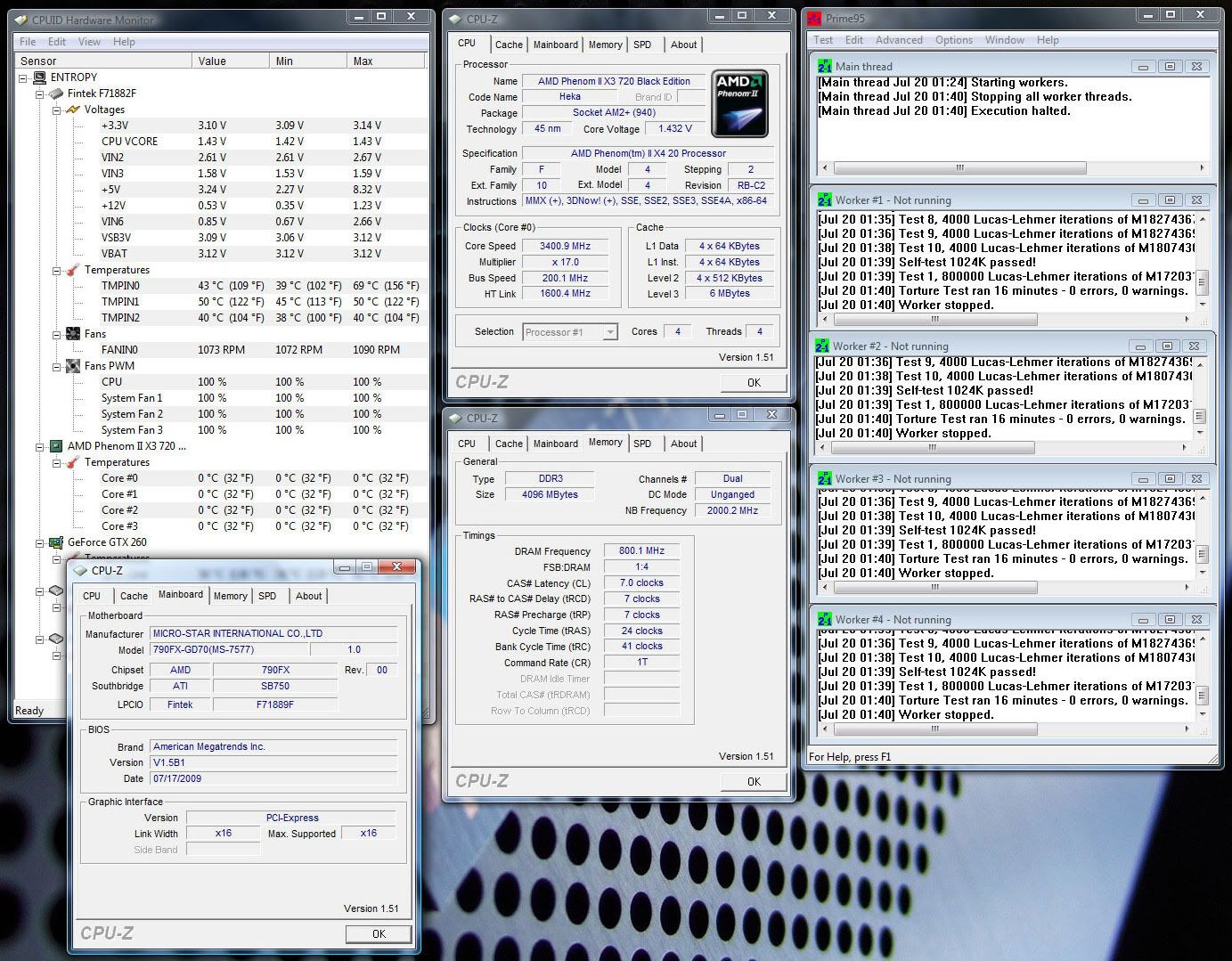
Task: Open the Options menu in Prime95
Action: [954, 40]
